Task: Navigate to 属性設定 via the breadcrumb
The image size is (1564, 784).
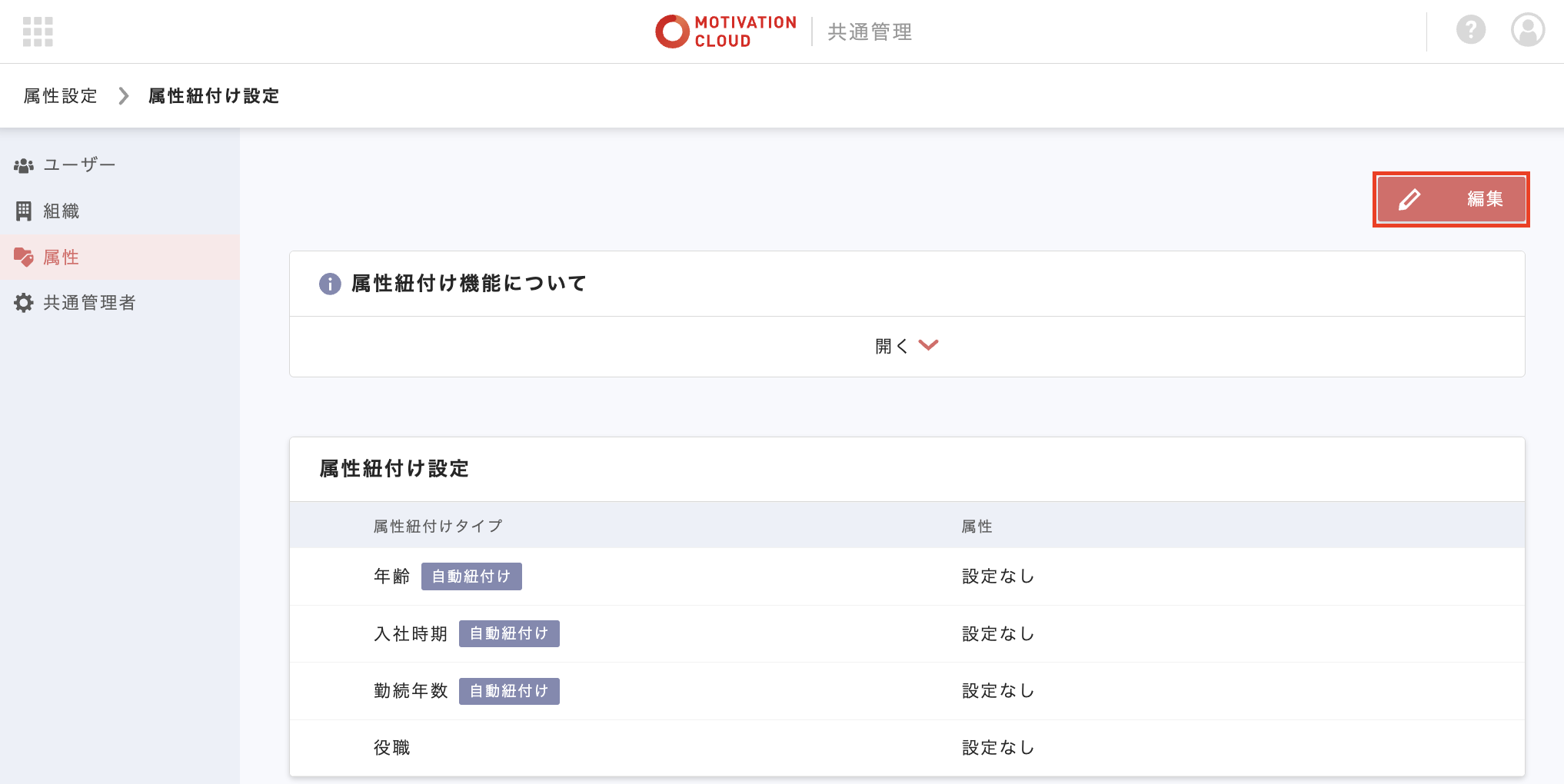Action: tap(59, 95)
